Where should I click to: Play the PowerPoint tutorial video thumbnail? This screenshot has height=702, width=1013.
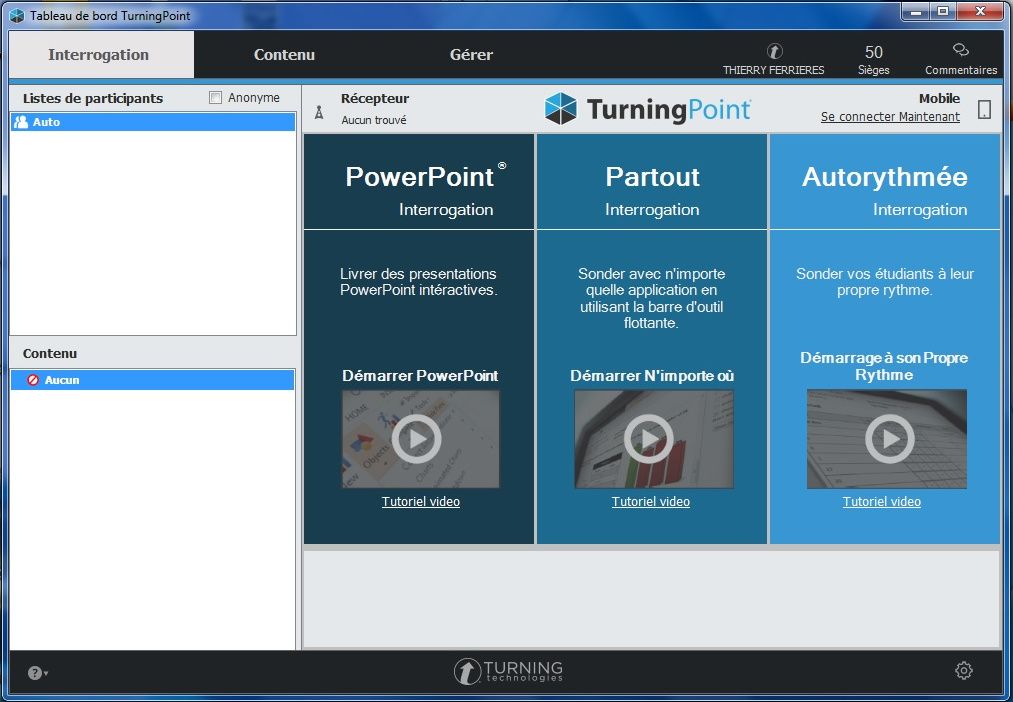[x=421, y=439]
